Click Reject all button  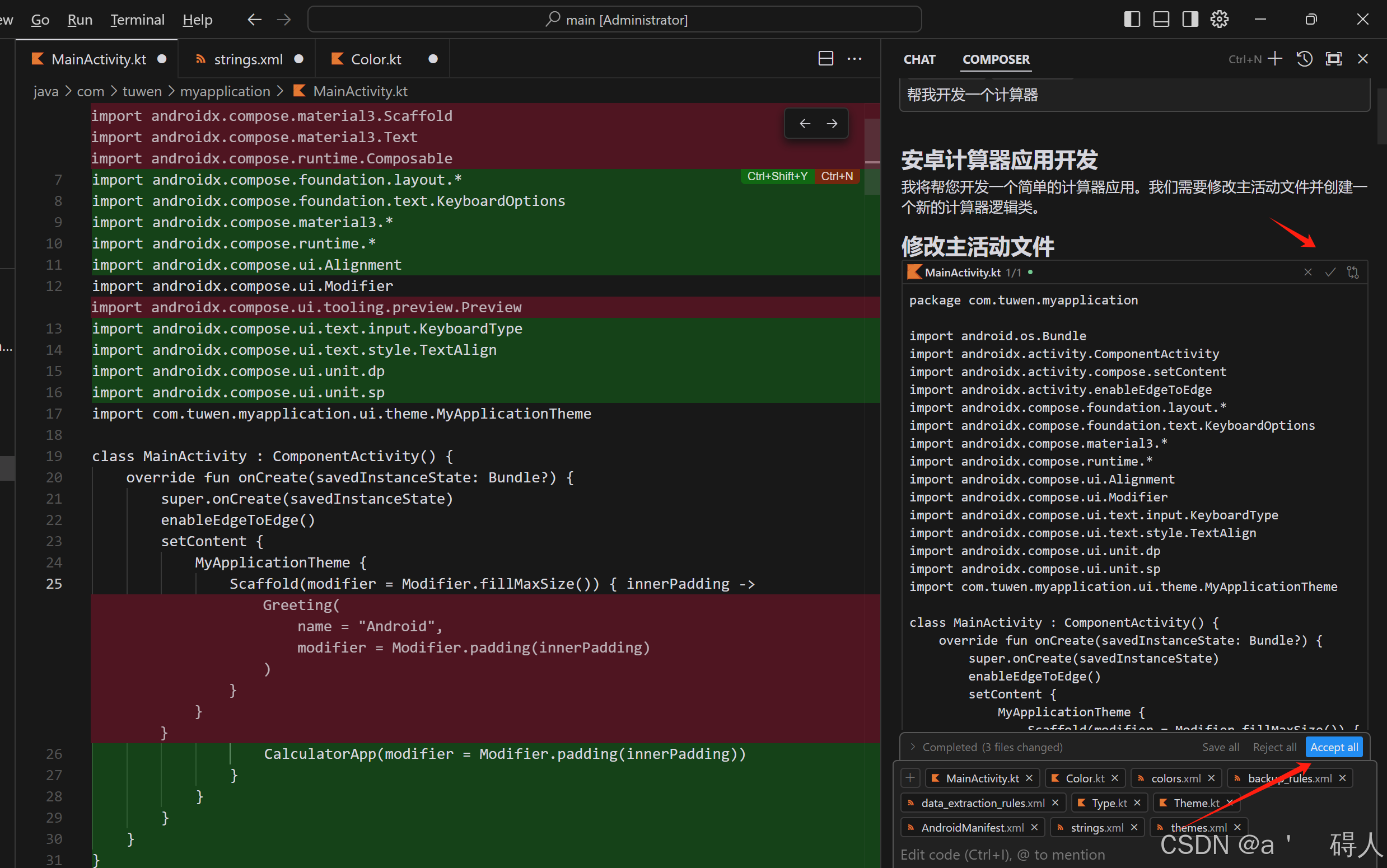pos(1274,747)
